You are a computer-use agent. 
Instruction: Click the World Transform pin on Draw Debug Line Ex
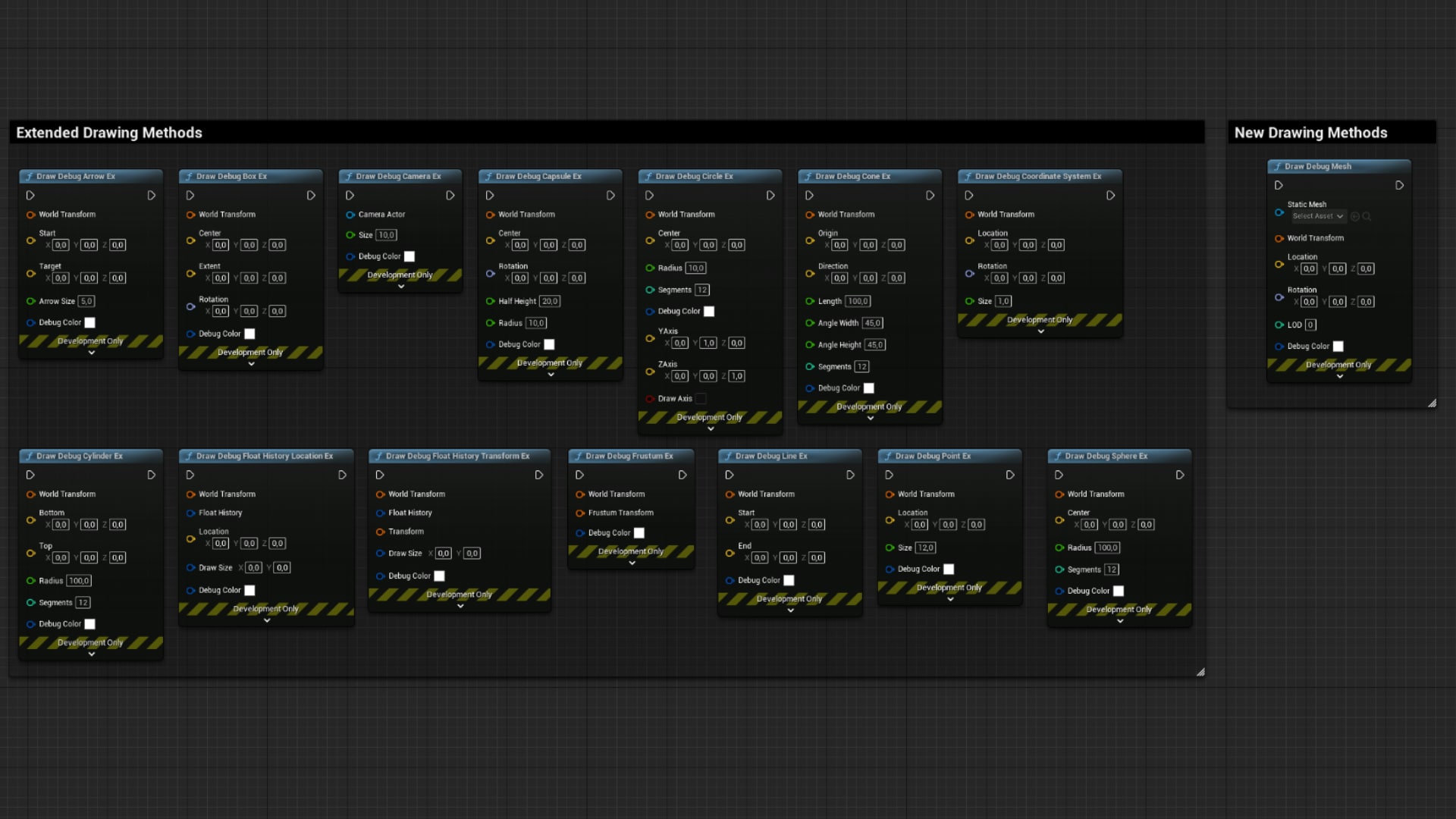coord(730,494)
